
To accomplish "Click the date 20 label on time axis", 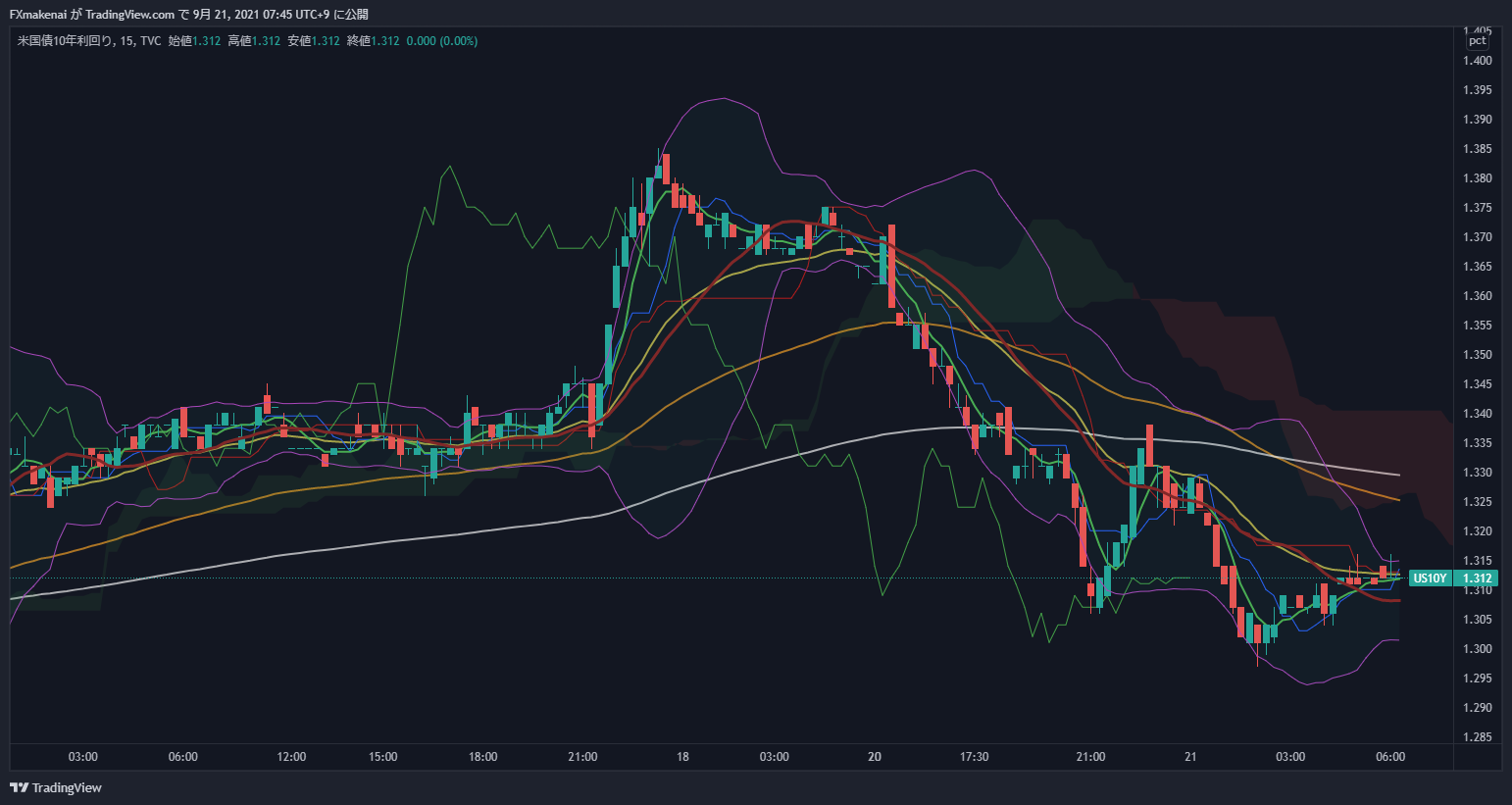I will tap(875, 757).
